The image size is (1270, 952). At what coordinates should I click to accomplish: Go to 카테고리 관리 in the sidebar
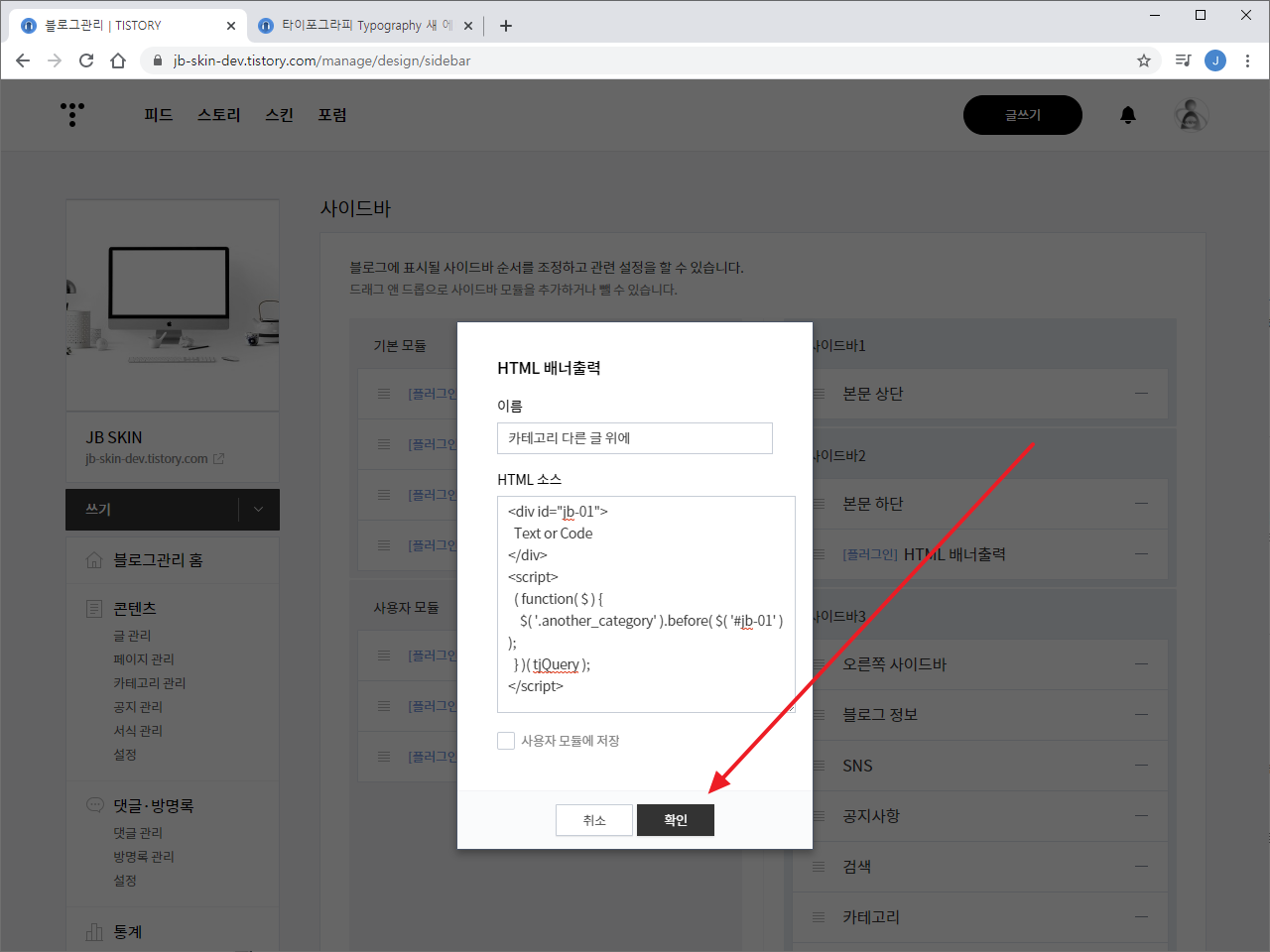pyautogui.click(x=150, y=683)
